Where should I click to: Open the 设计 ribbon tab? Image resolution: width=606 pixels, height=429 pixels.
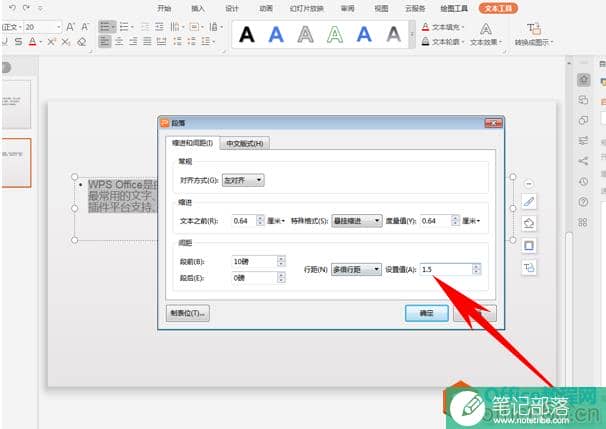(232, 8)
